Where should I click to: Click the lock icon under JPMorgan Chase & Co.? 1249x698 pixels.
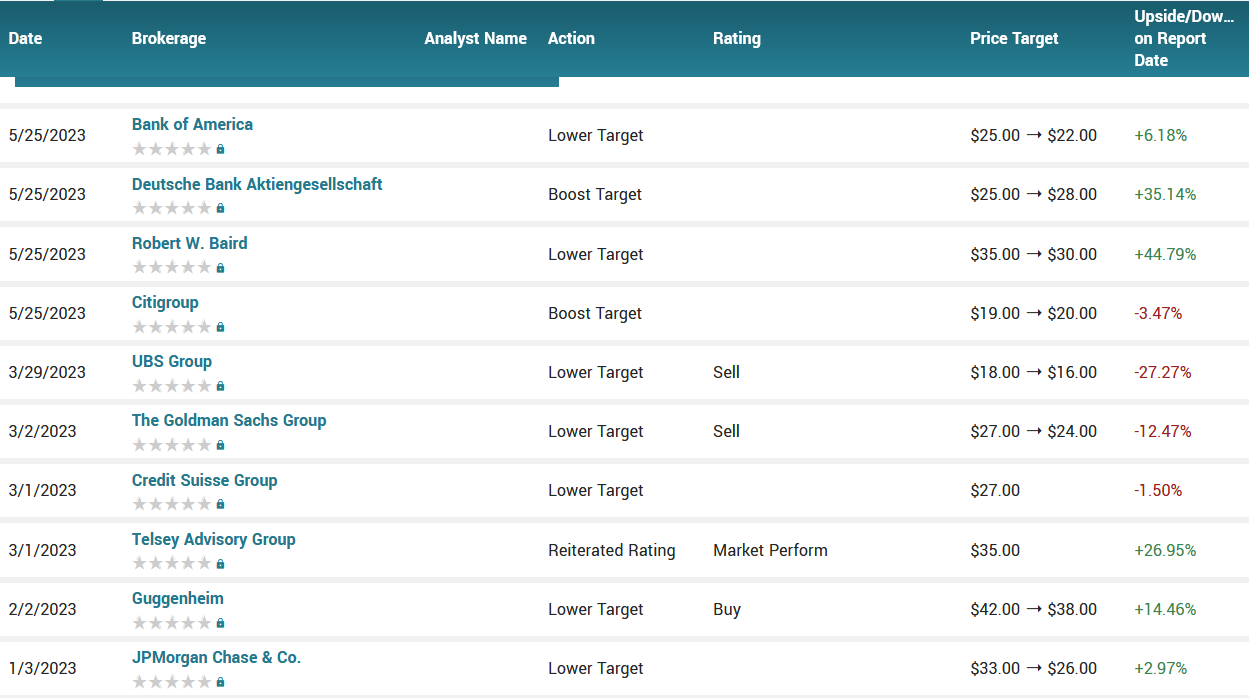point(220,681)
